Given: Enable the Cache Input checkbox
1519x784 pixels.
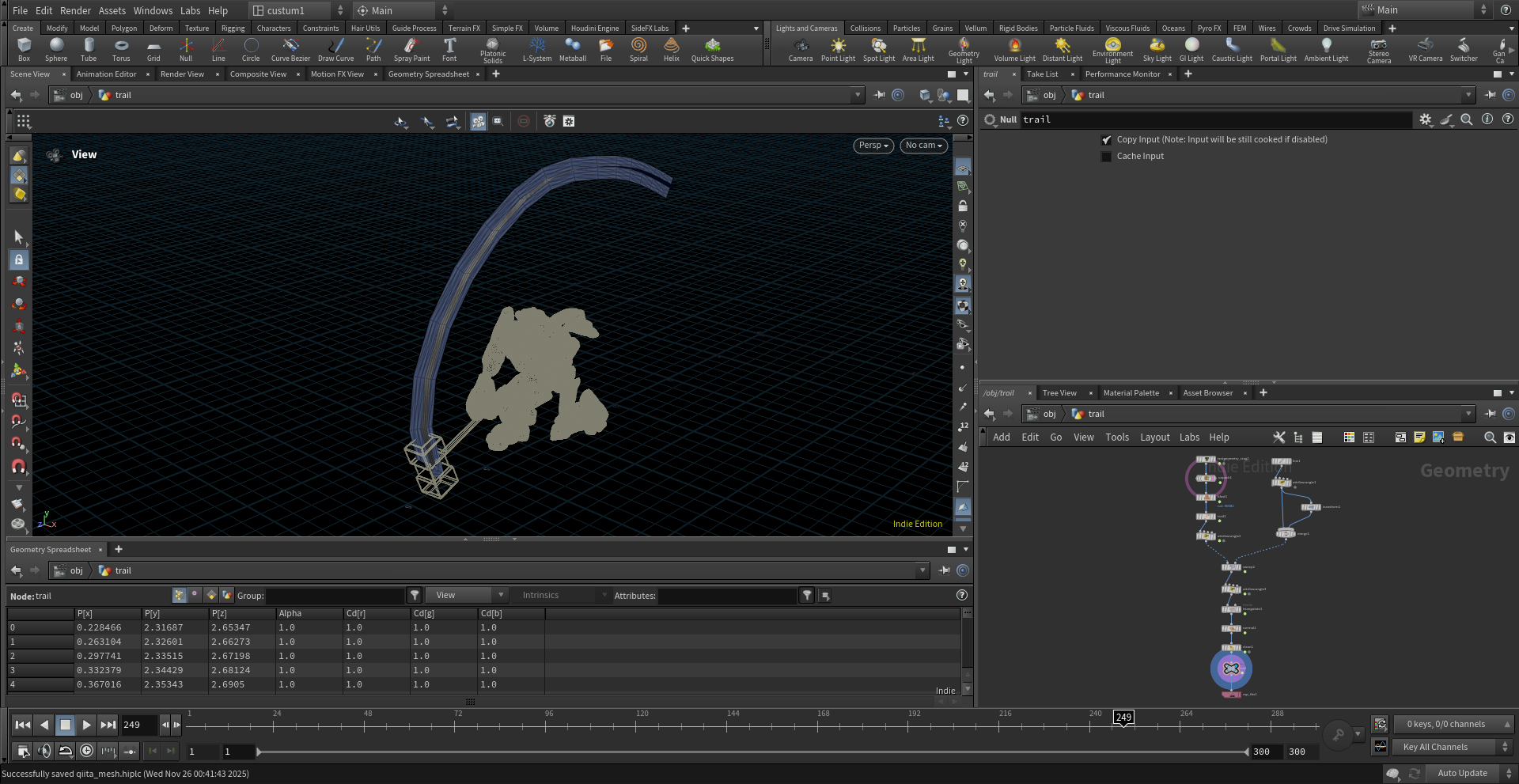Looking at the screenshot, I should coord(1106,157).
